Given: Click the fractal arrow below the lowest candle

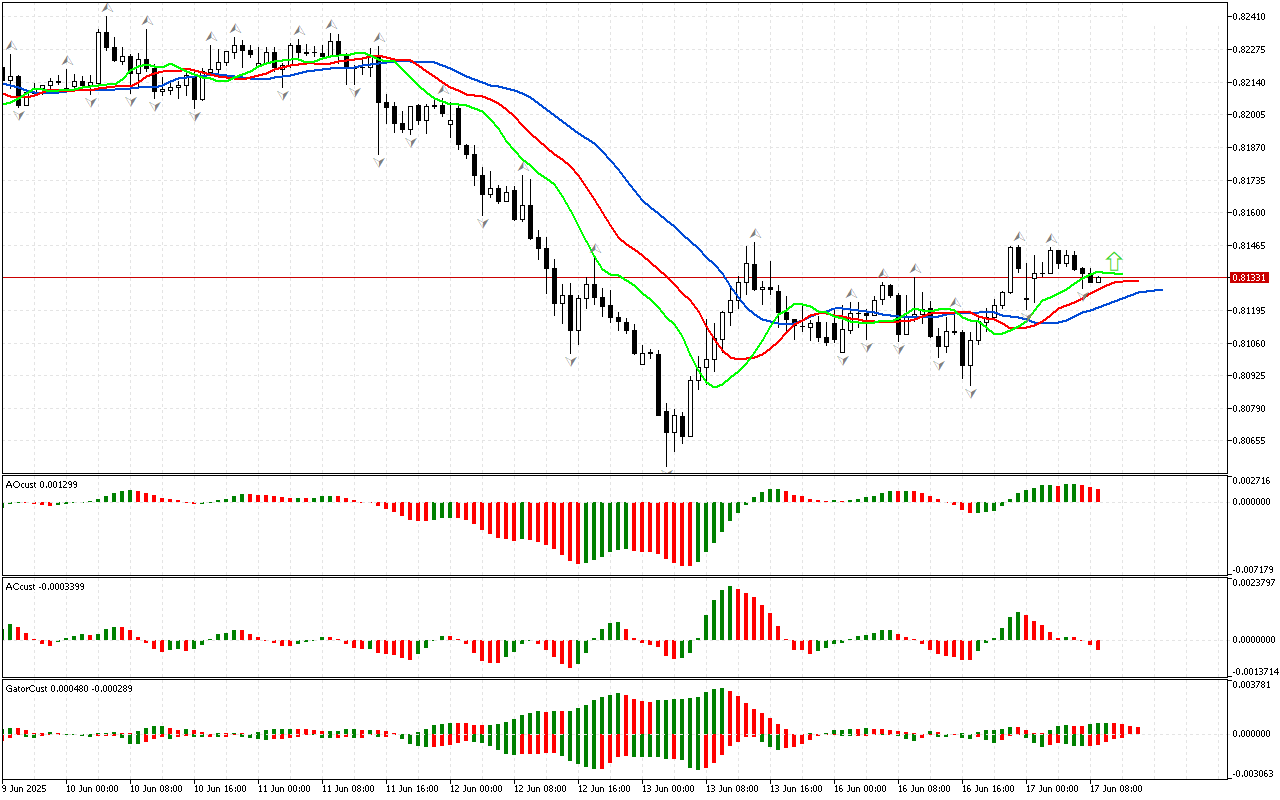Looking at the screenshot, I should 667,469.
